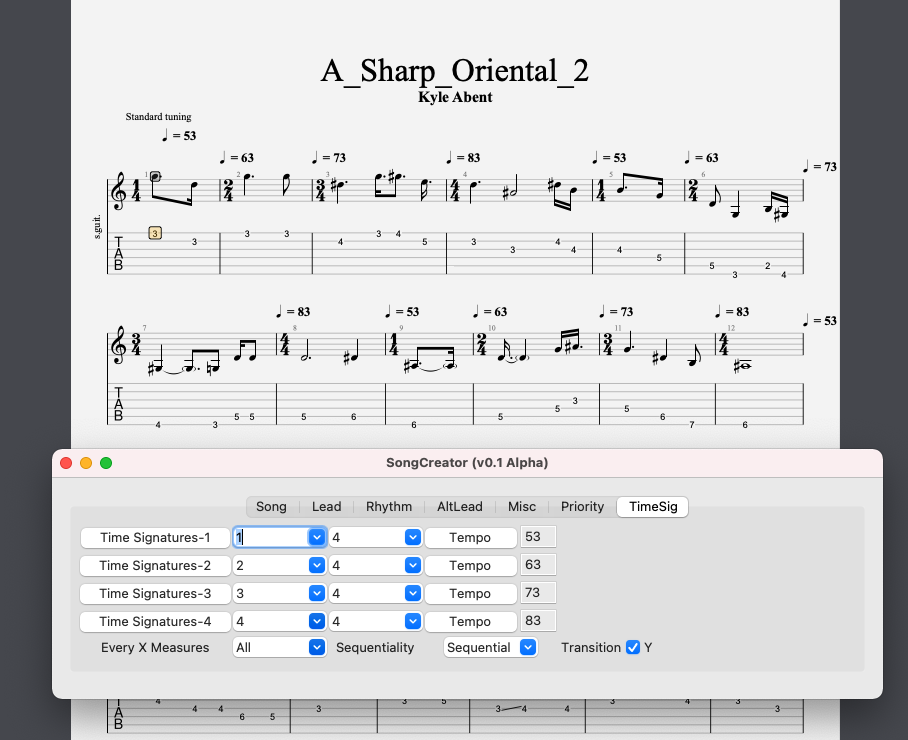The image size is (908, 740).
Task: Click the highlighted tab note 3 in measure 1
Action: 155,233
